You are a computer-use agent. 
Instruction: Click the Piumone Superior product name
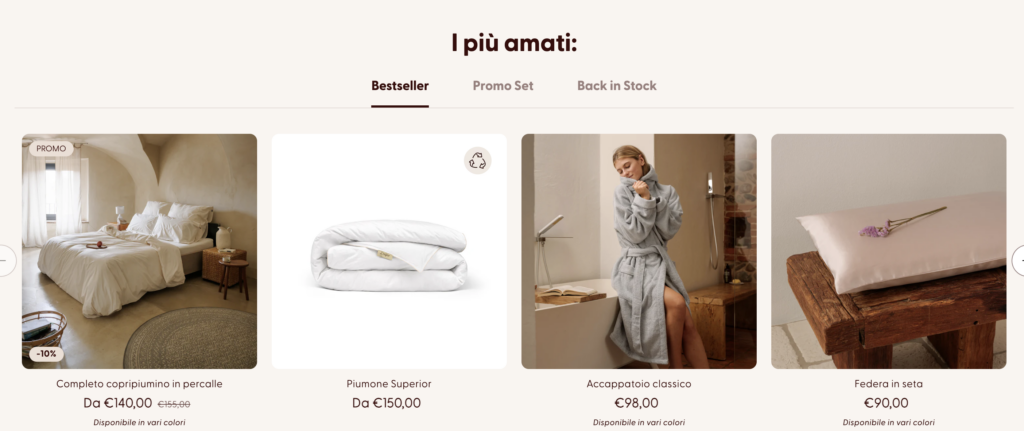389,384
